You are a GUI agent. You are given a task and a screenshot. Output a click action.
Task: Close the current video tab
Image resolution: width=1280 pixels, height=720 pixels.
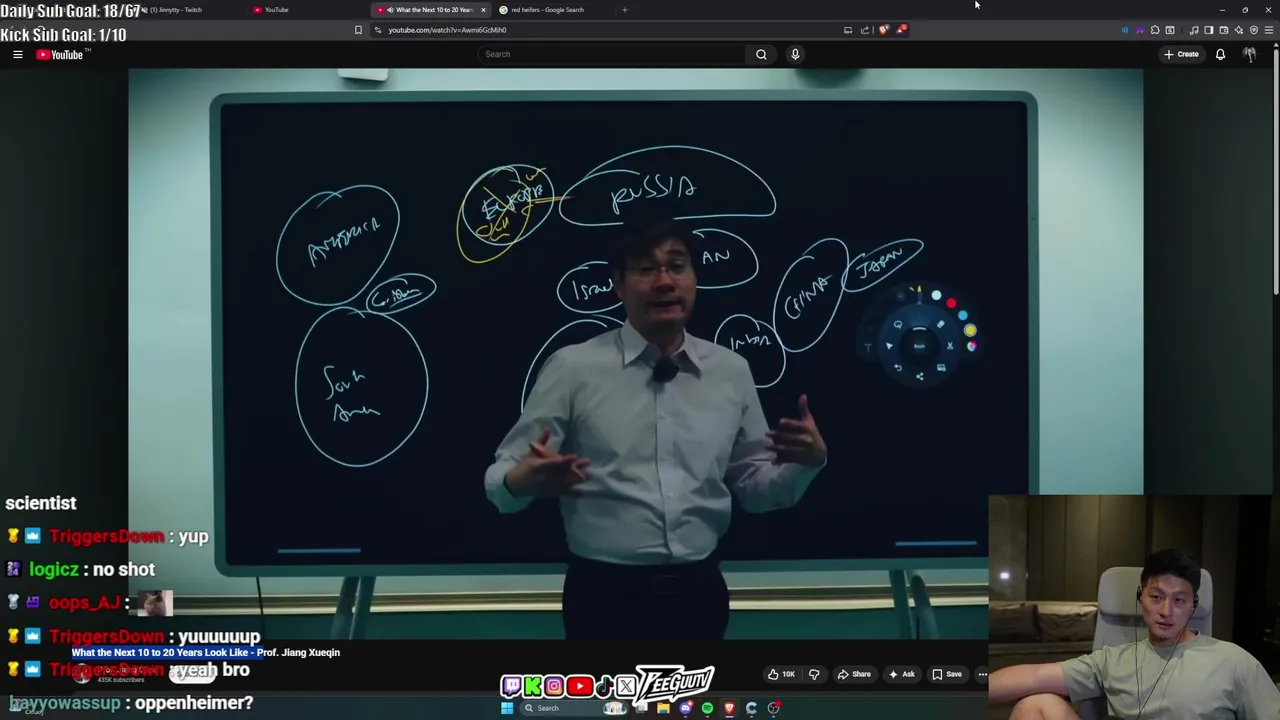[x=483, y=10]
